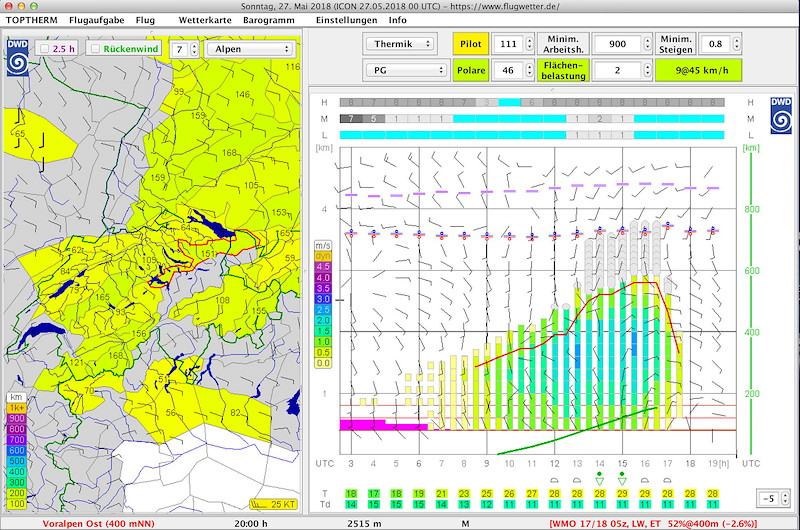
Task: Click the stepper beside Flächenbelastung value 2
Action: pos(647,70)
